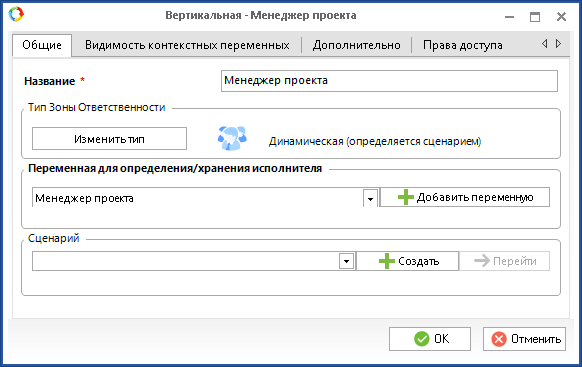Show next tabs with right arrow
The image size is (582, 367).
pyautogui.click(x=558, y=44)
